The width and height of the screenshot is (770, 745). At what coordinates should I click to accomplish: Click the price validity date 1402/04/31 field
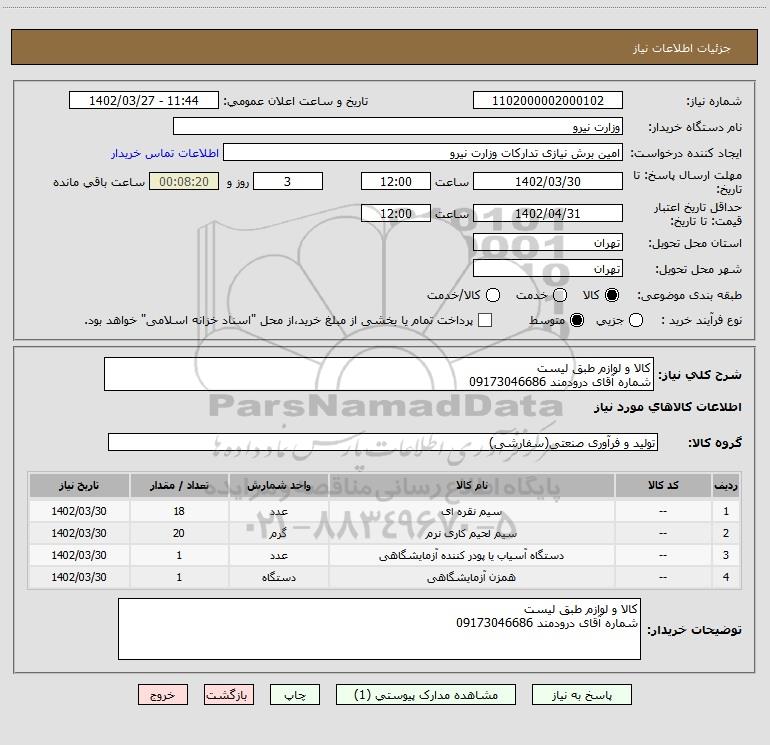[x=548, y=213]
